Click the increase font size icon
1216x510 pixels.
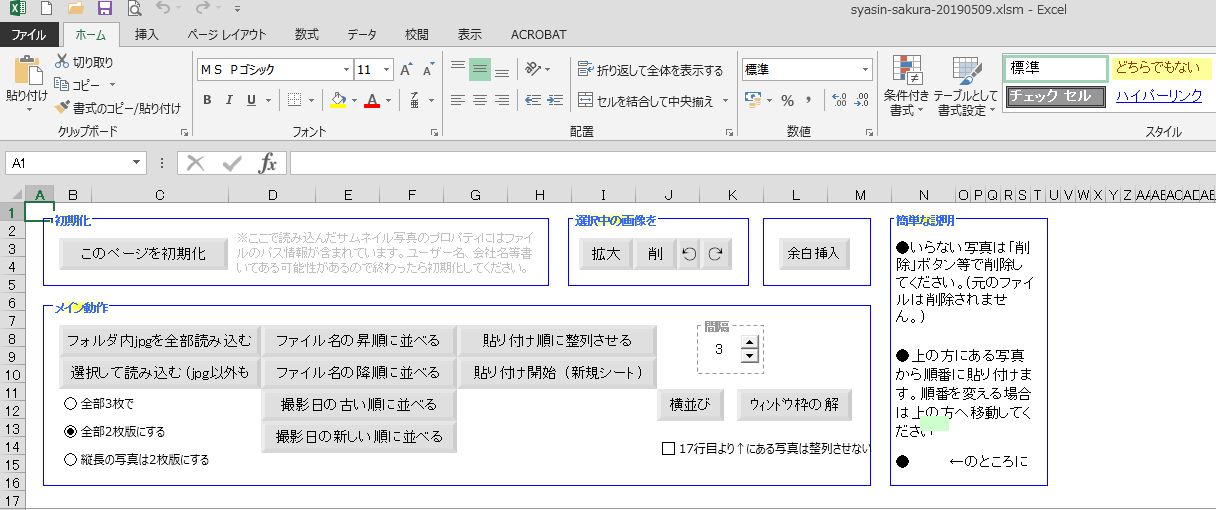pos(406,70)
